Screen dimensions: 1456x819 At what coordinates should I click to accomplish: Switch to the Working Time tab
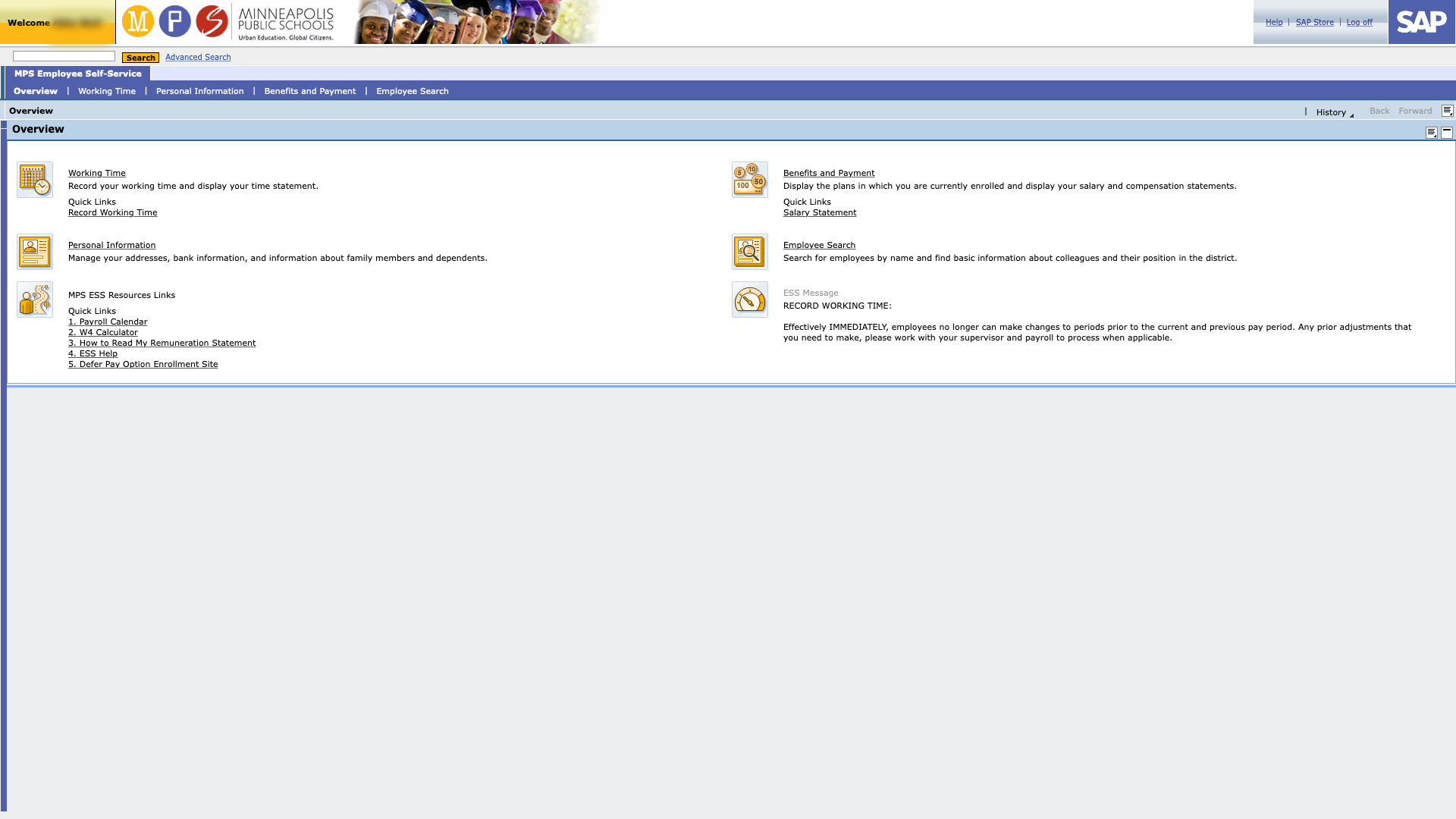tap(107, 91)
